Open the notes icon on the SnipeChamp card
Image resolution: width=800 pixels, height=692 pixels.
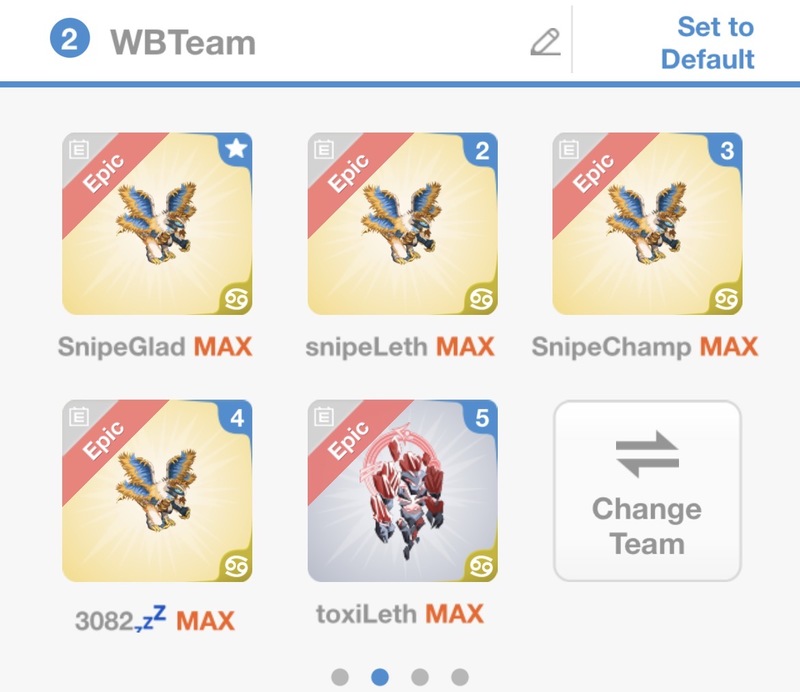[x=568, y=150]
